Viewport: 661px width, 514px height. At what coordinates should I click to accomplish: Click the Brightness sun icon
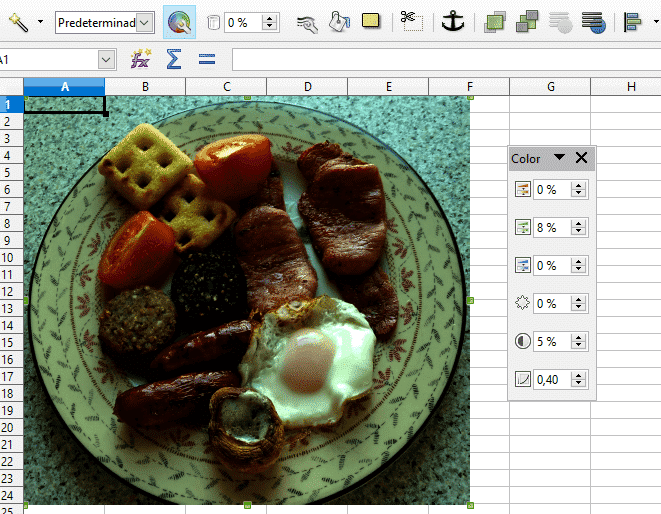(523, 303)
